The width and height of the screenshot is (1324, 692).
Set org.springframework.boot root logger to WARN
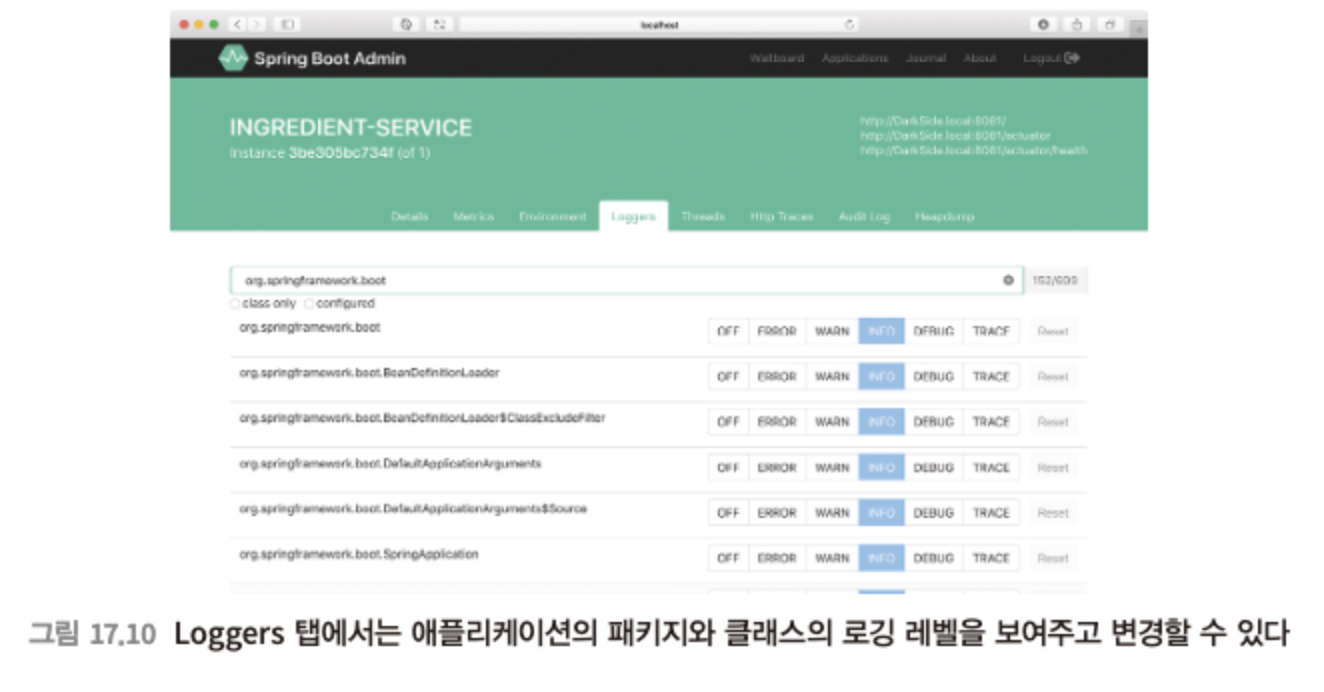tap(832, 331)
